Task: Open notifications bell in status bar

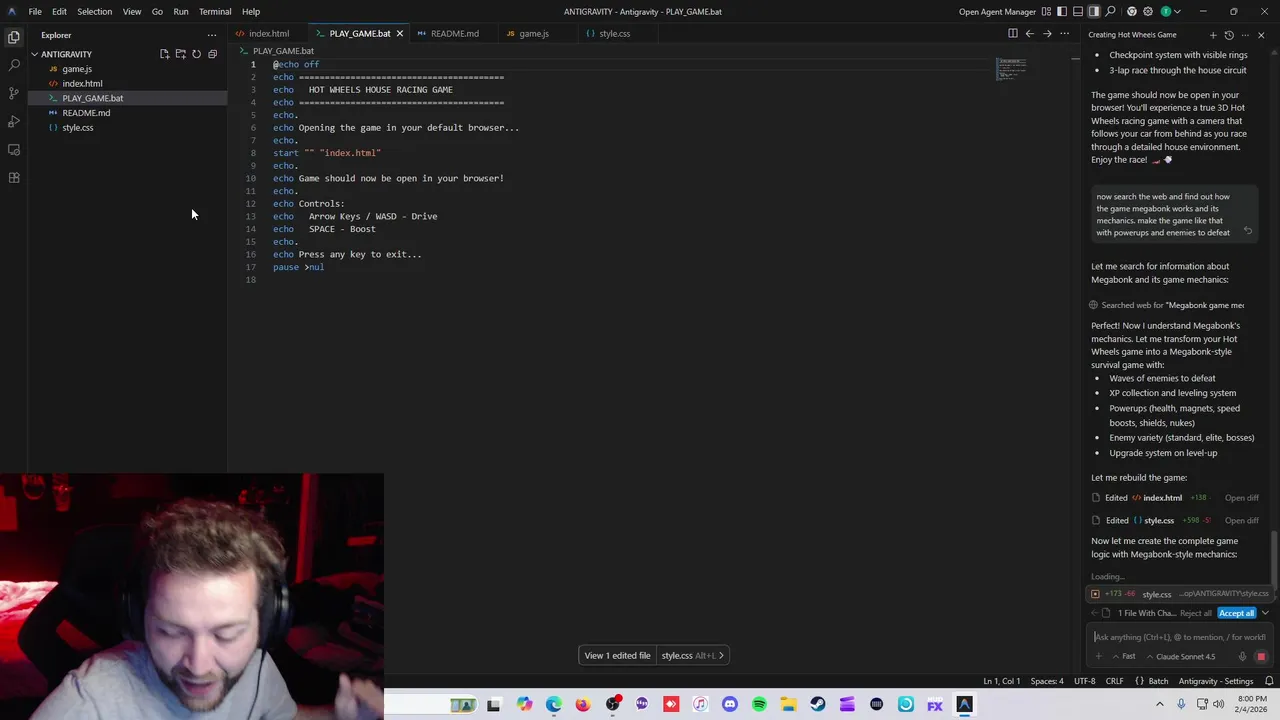Action: click(1269, 681)
